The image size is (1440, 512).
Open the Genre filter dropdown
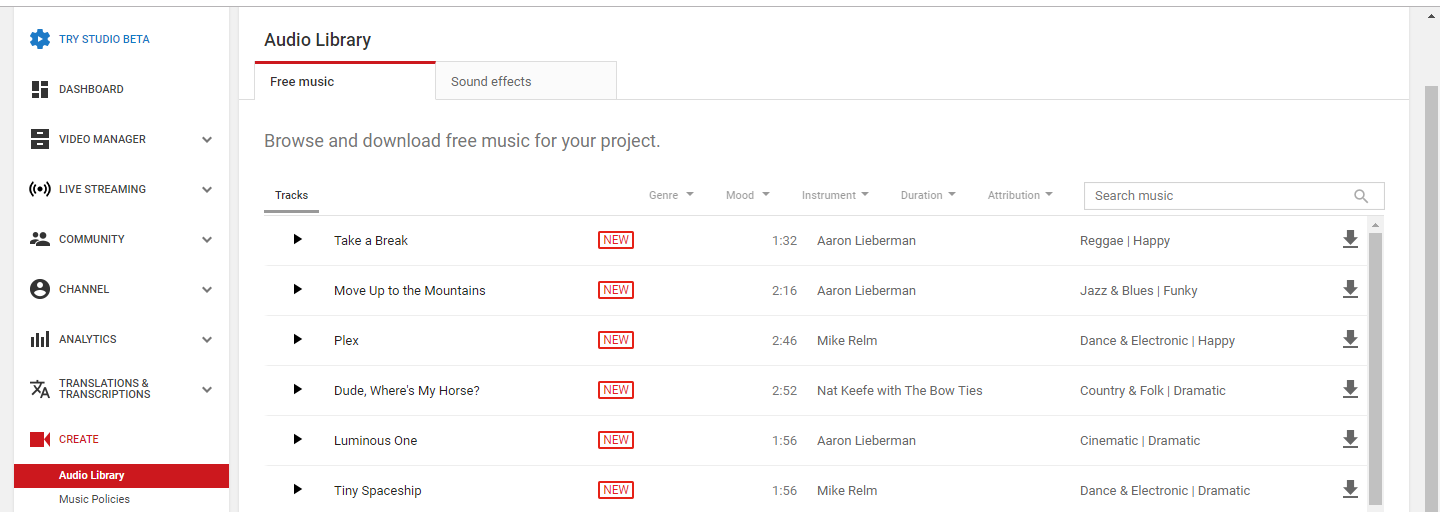click(x=671, y=195)
